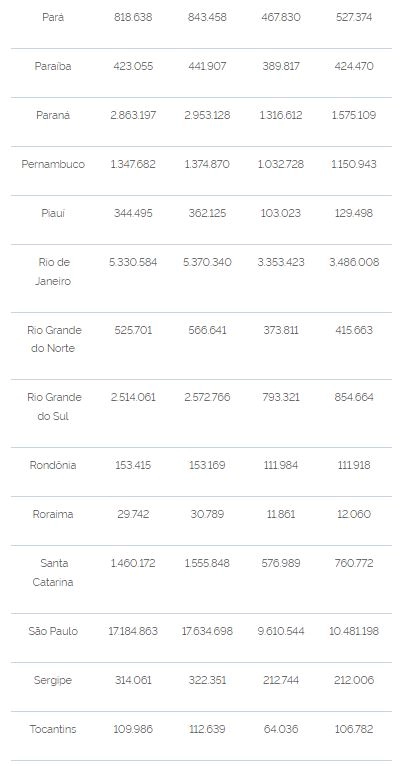This screenshot has width=407, height=766.
Task: Select the São Paulo row label
Action: 53,631
